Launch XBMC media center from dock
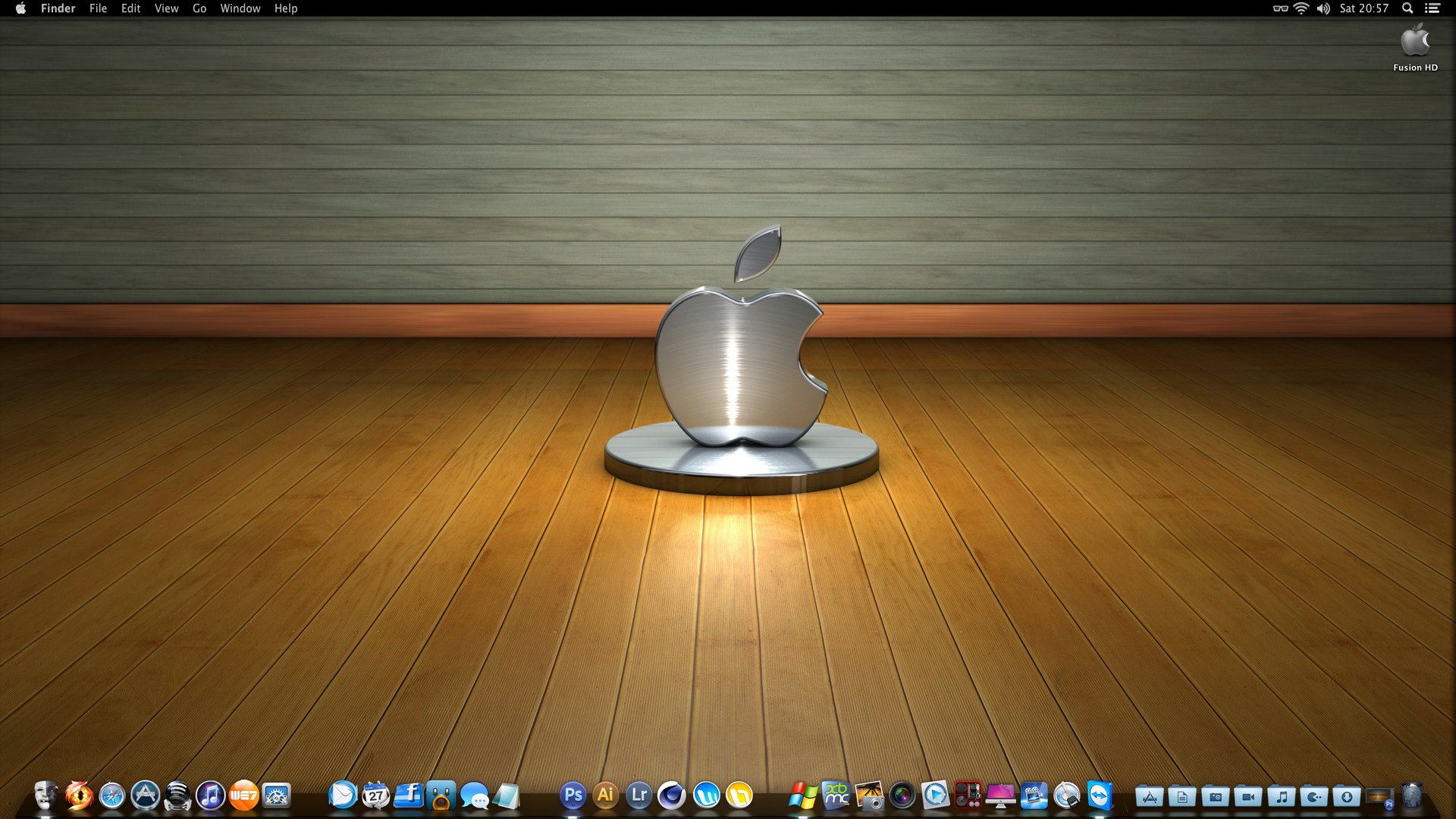Screen dimensions: 1456x819 click(x=836, y=795)
